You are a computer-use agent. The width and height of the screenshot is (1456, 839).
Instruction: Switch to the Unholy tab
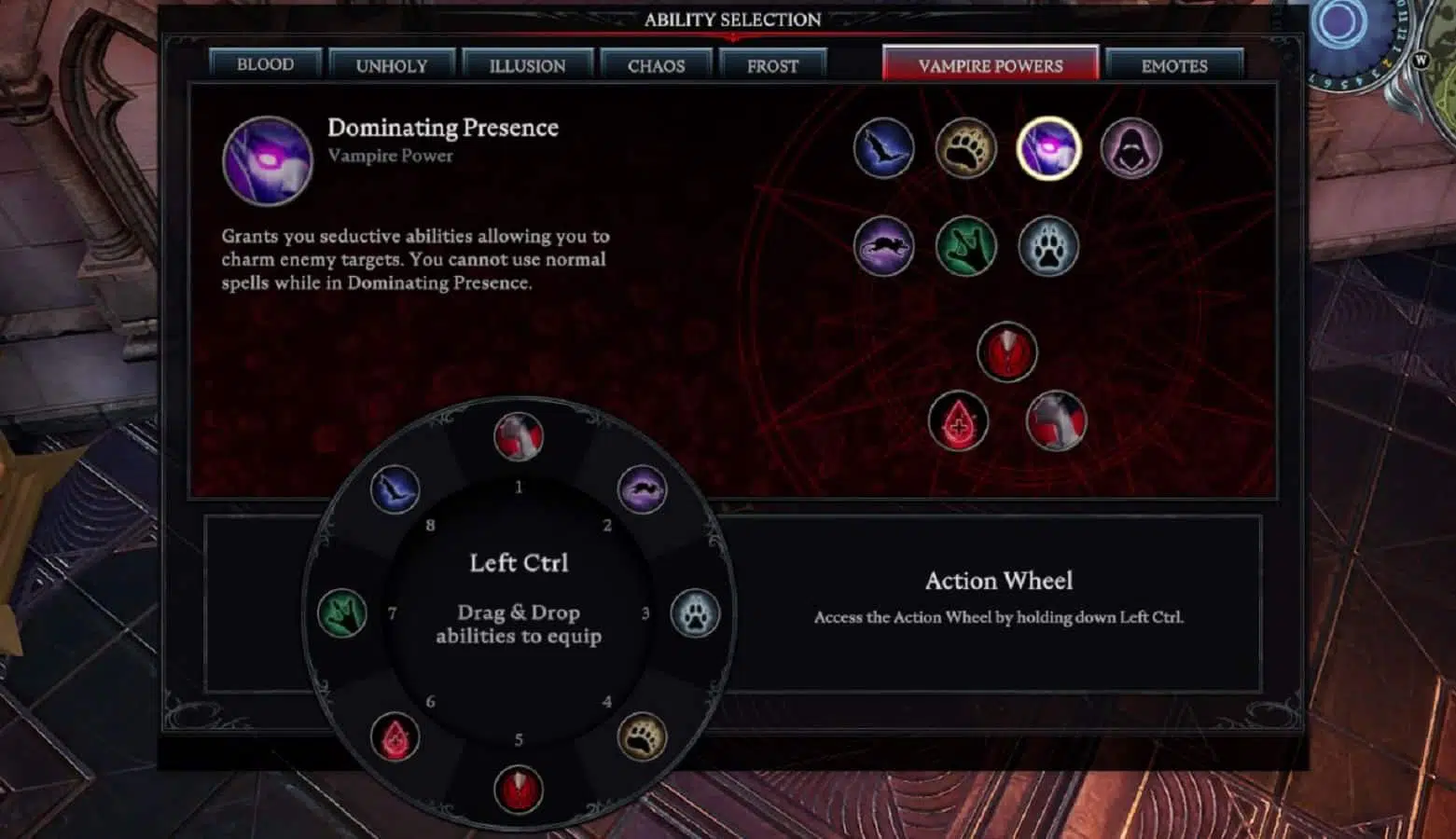(392, 65)
